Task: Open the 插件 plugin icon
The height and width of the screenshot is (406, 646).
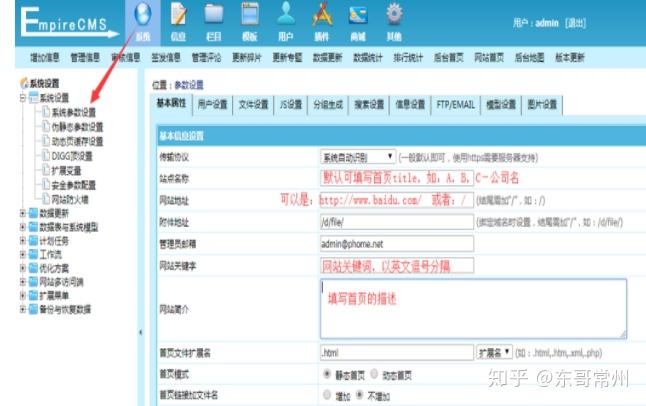Action: coord(322,14)
